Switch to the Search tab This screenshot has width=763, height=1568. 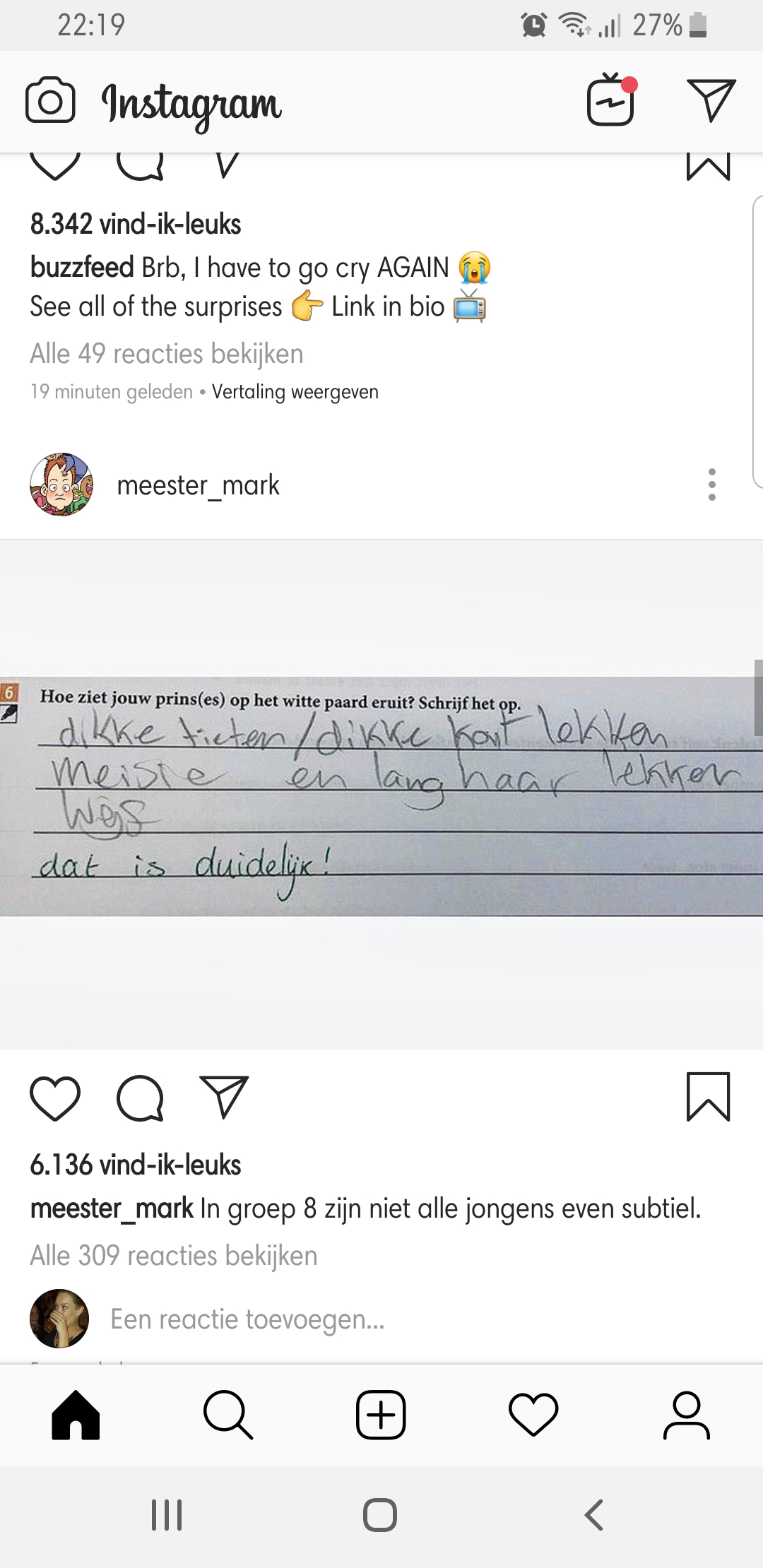click(x=227, y=1415)
